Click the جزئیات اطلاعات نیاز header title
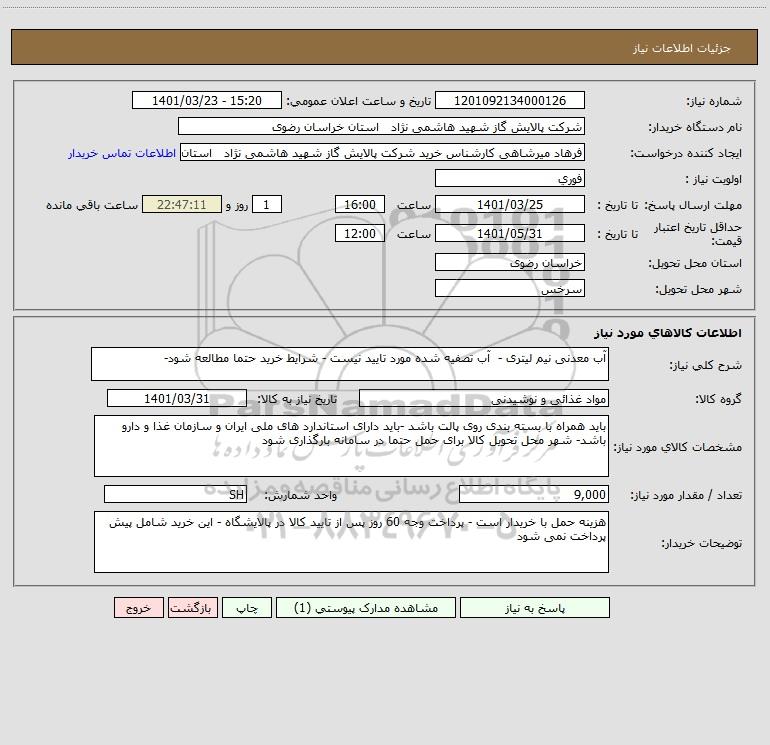 (x=682, y=48)
